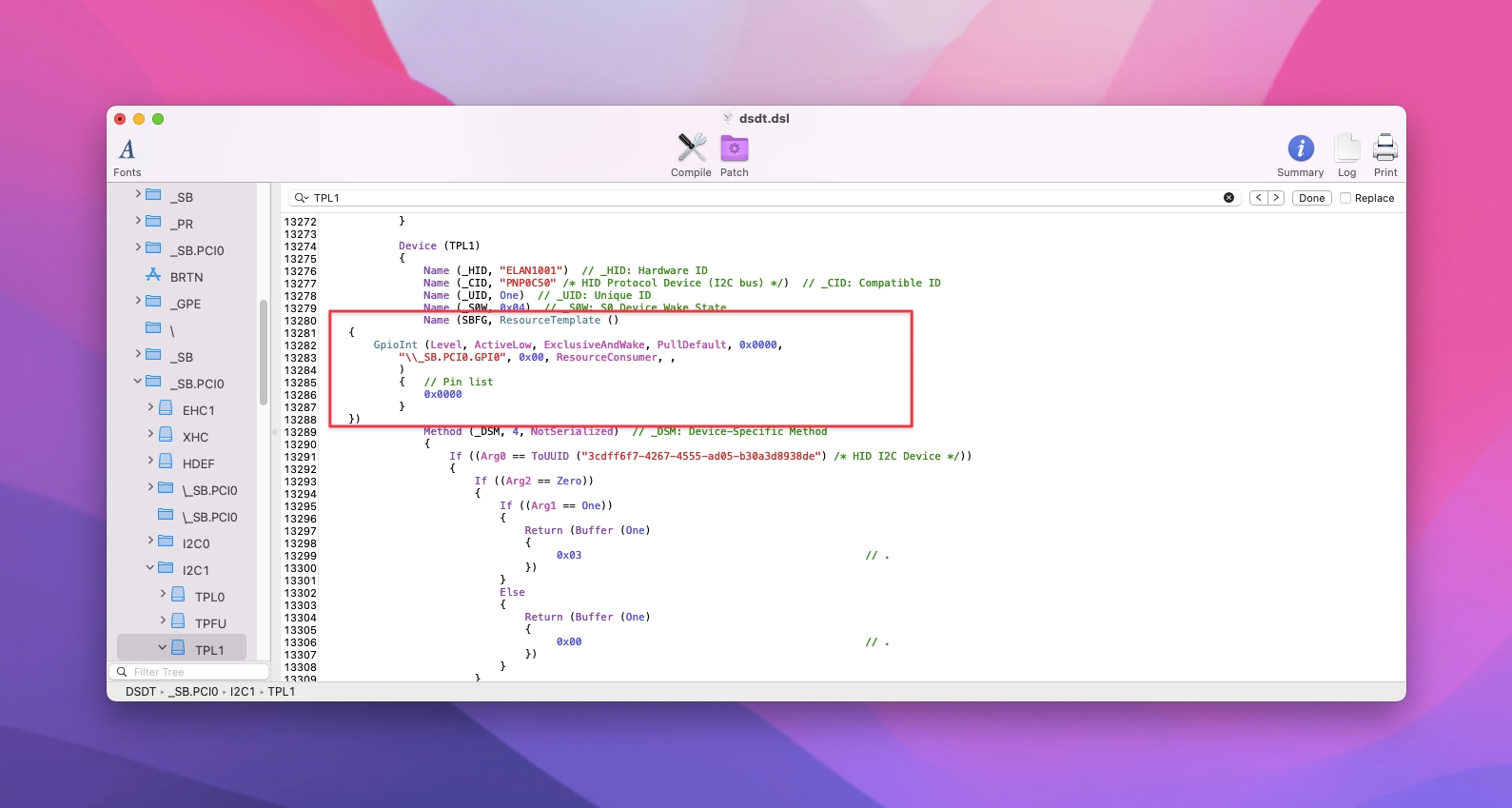This screenshot has width=1512, height=808.
Task: Clear the TPL1 search text
Action: click(x=1228, y=198)
